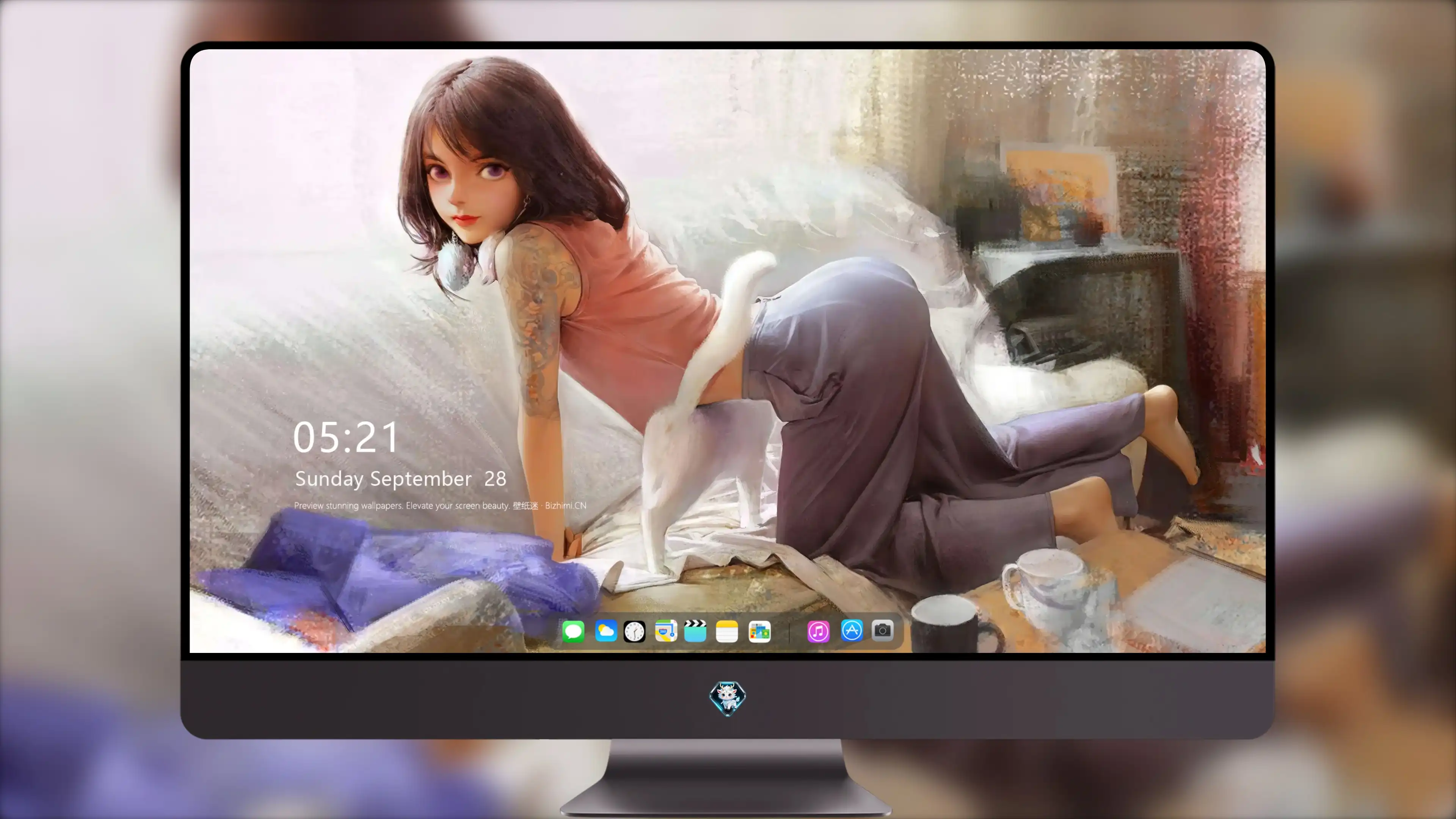Open the Camera app in the dock
The width and height of the screenshot is (1456, 819).
tap(882, 630)
